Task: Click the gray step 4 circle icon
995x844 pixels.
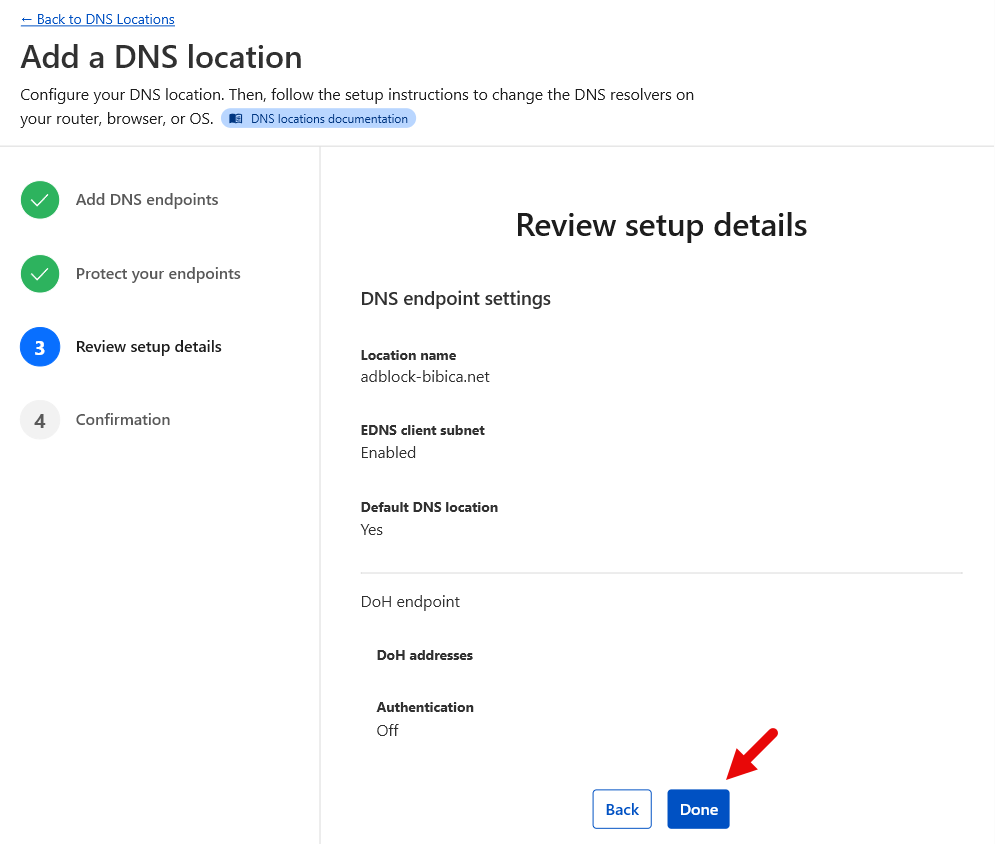Action: pyautogui.click(x=40, y=420)
